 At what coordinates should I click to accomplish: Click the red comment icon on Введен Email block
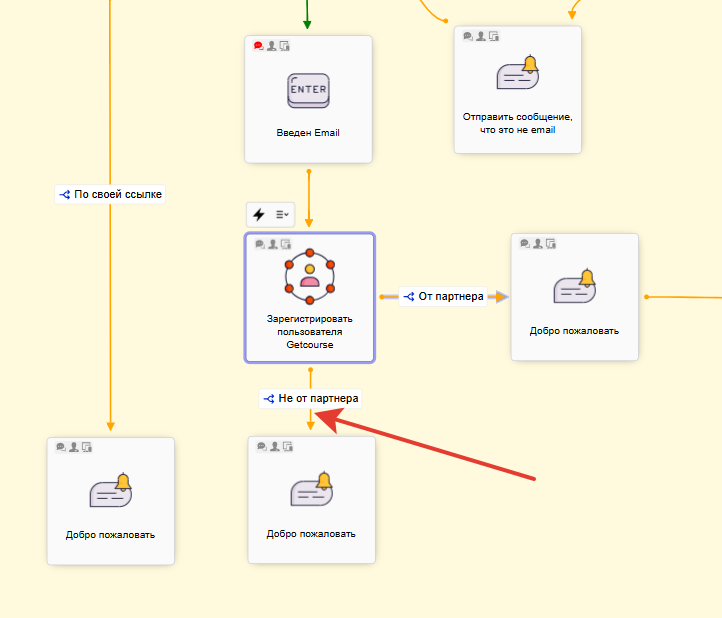(258, 46)
